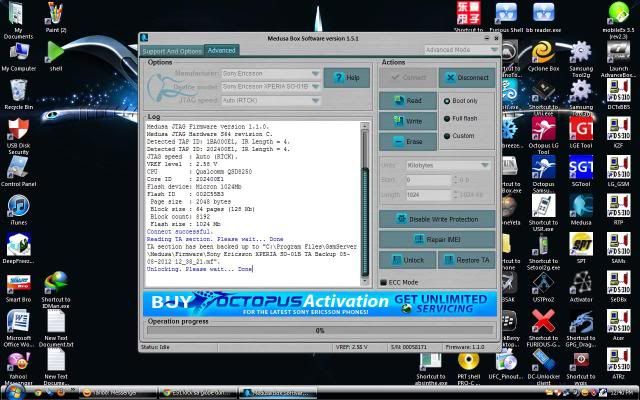Click the Erase button

(408, 142)
